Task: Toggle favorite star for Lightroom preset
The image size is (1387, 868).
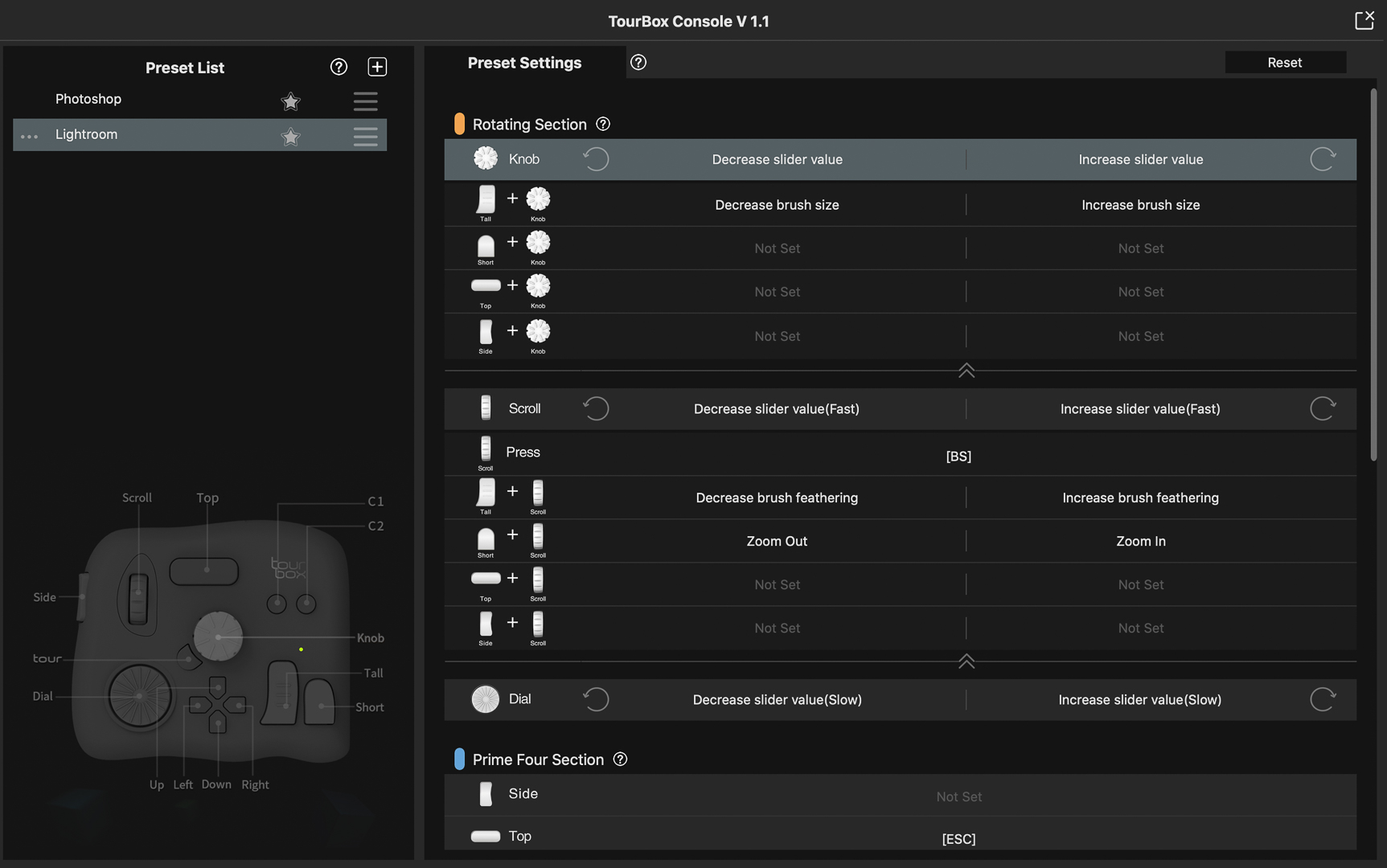Action: (x=290, y=137)
